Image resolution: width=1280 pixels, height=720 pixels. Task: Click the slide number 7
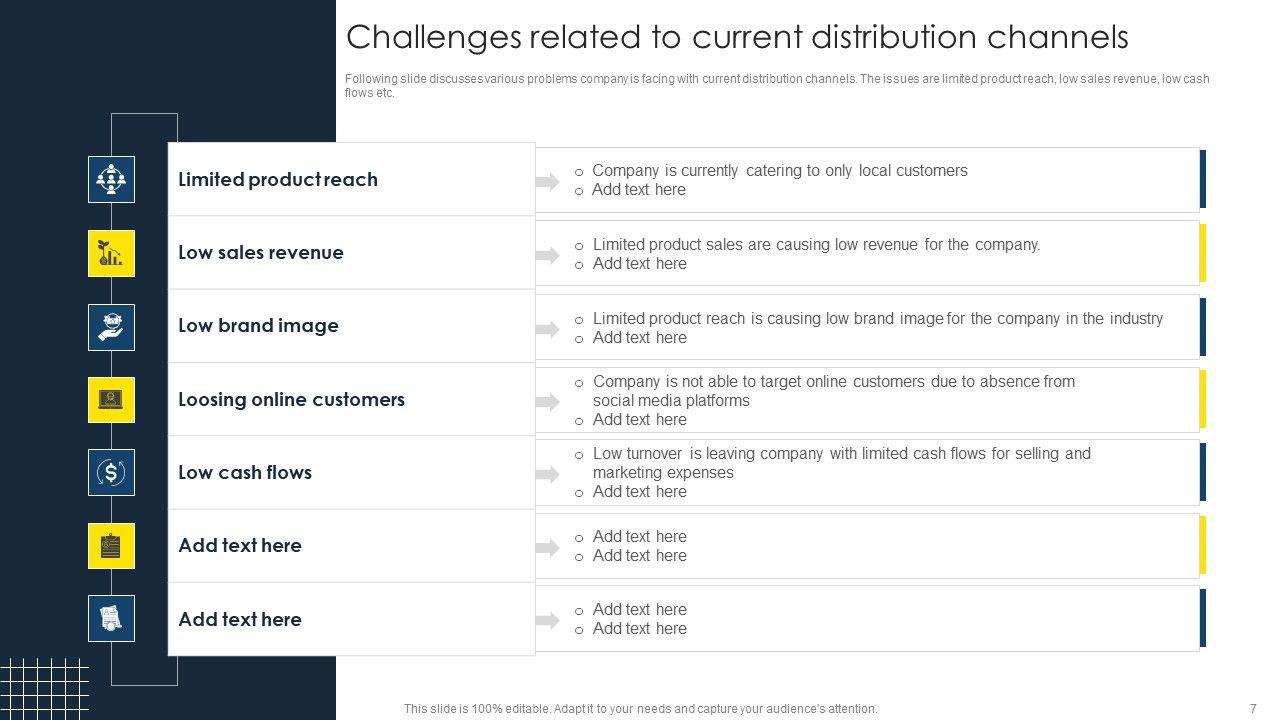coord(1253,708)
